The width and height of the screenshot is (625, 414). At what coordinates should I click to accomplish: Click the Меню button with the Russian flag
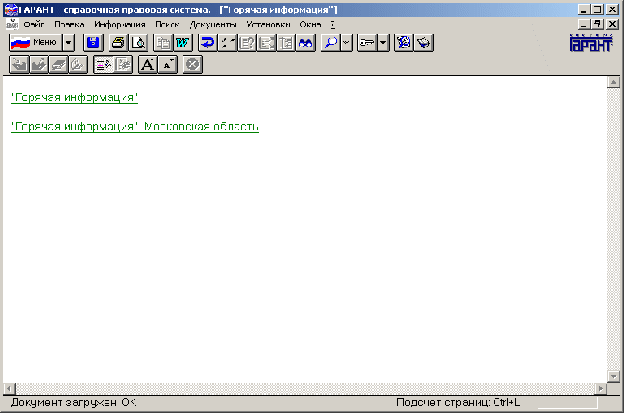[x=35, y=42]
